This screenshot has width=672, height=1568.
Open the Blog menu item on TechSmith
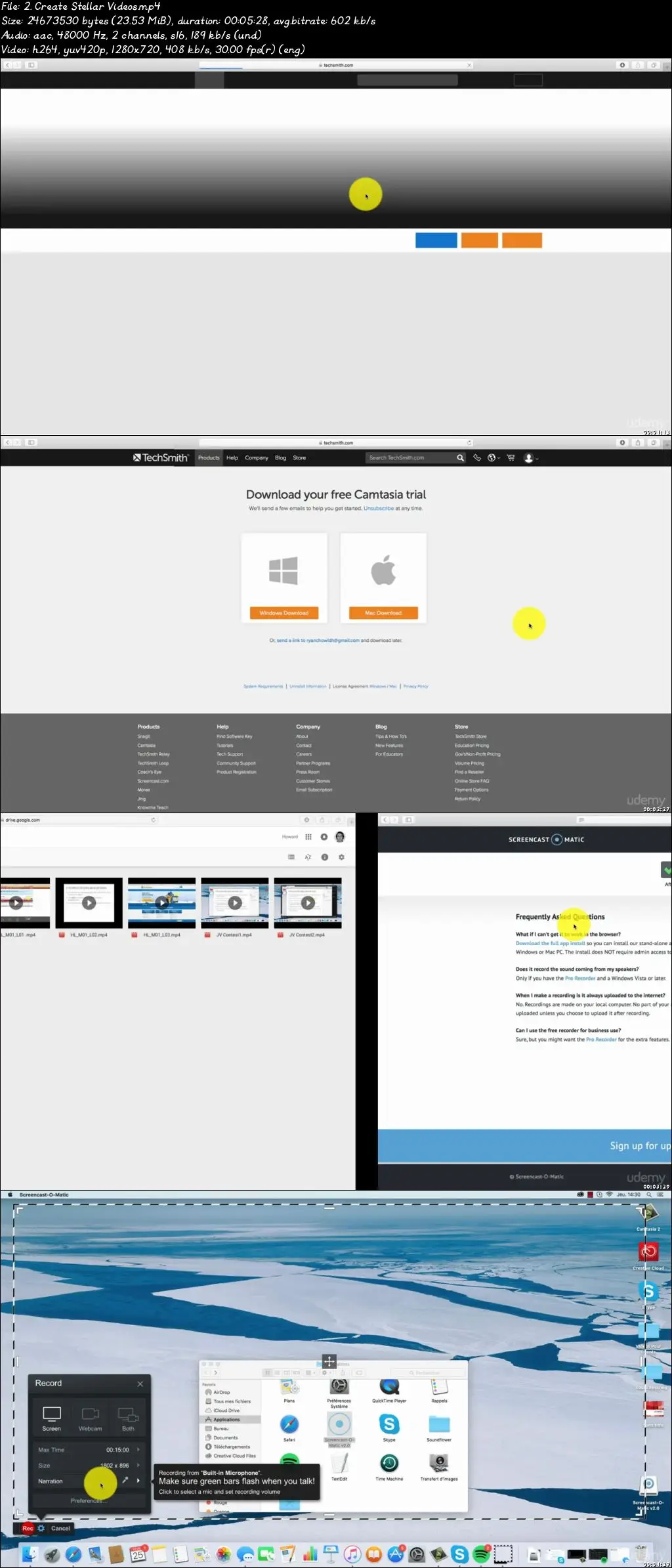coord(280,457)
